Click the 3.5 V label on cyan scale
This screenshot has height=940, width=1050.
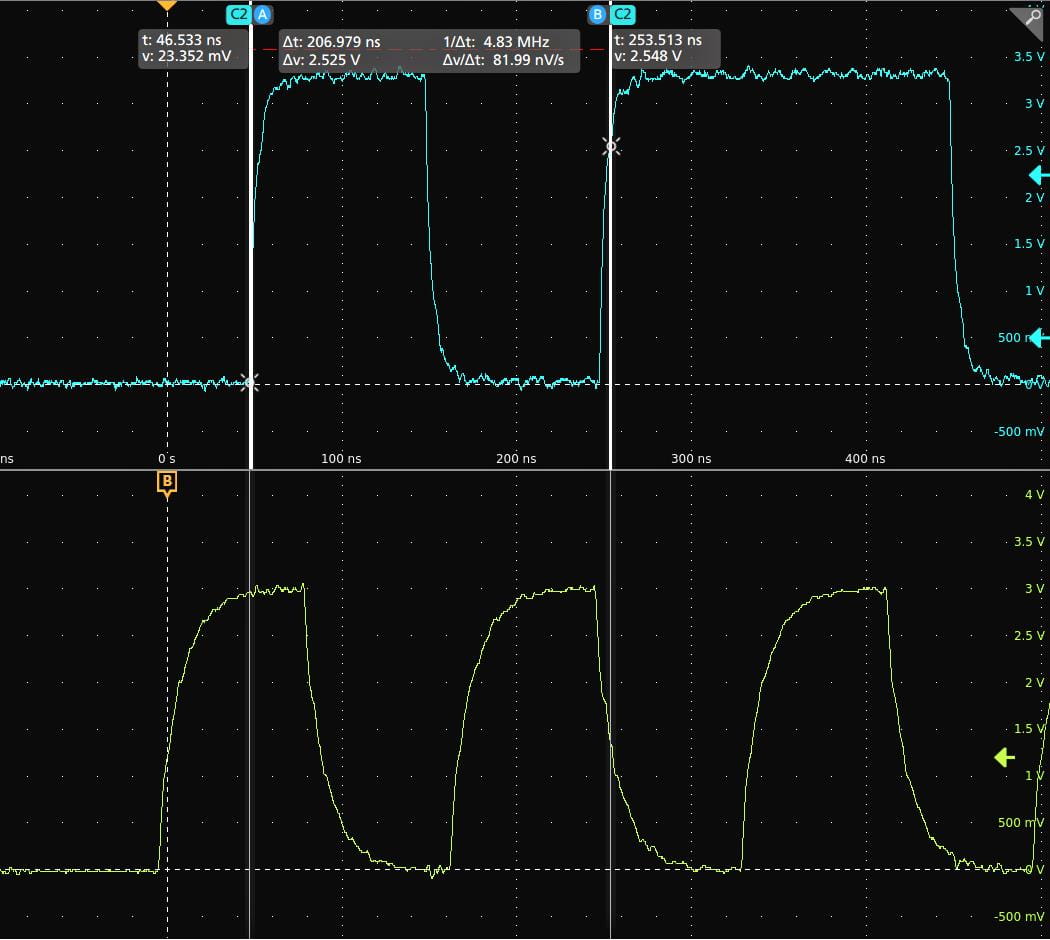coord(1028,57)
